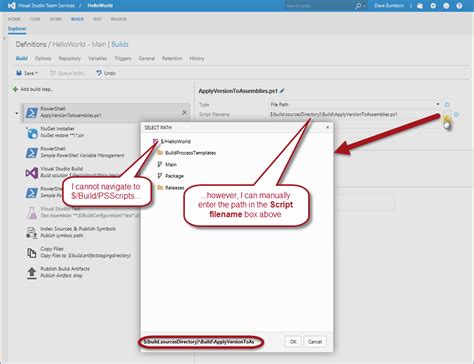474x364 pixels.
Task: Open the Save dropdown arrow
Action: 36,73
